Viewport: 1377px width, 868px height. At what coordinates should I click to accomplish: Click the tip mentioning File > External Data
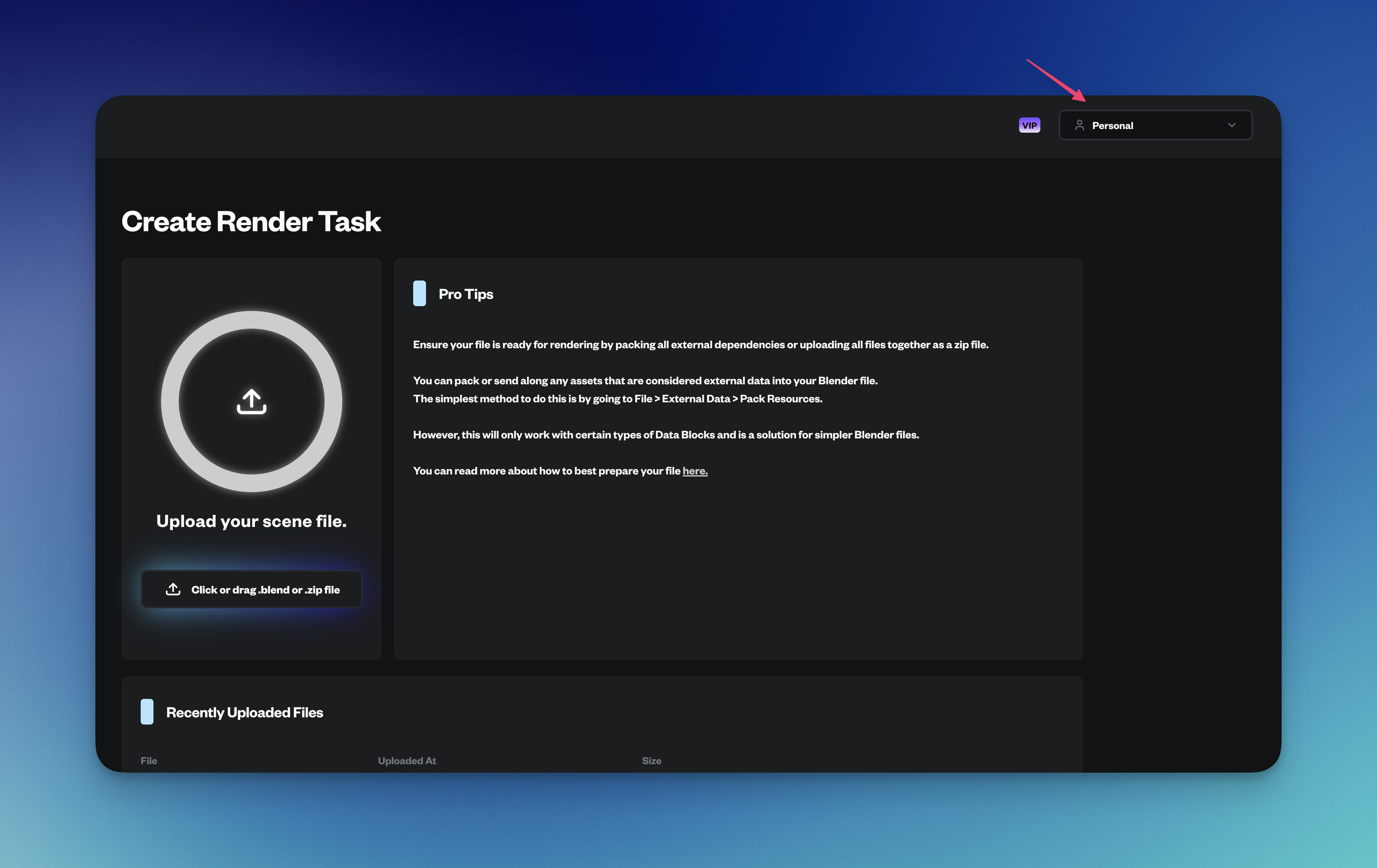[618, 399]
